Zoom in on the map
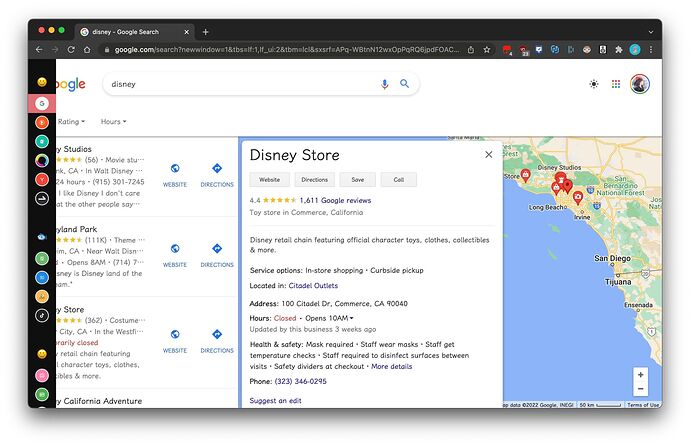Screen dimensions: 690x445 [640, 374]
